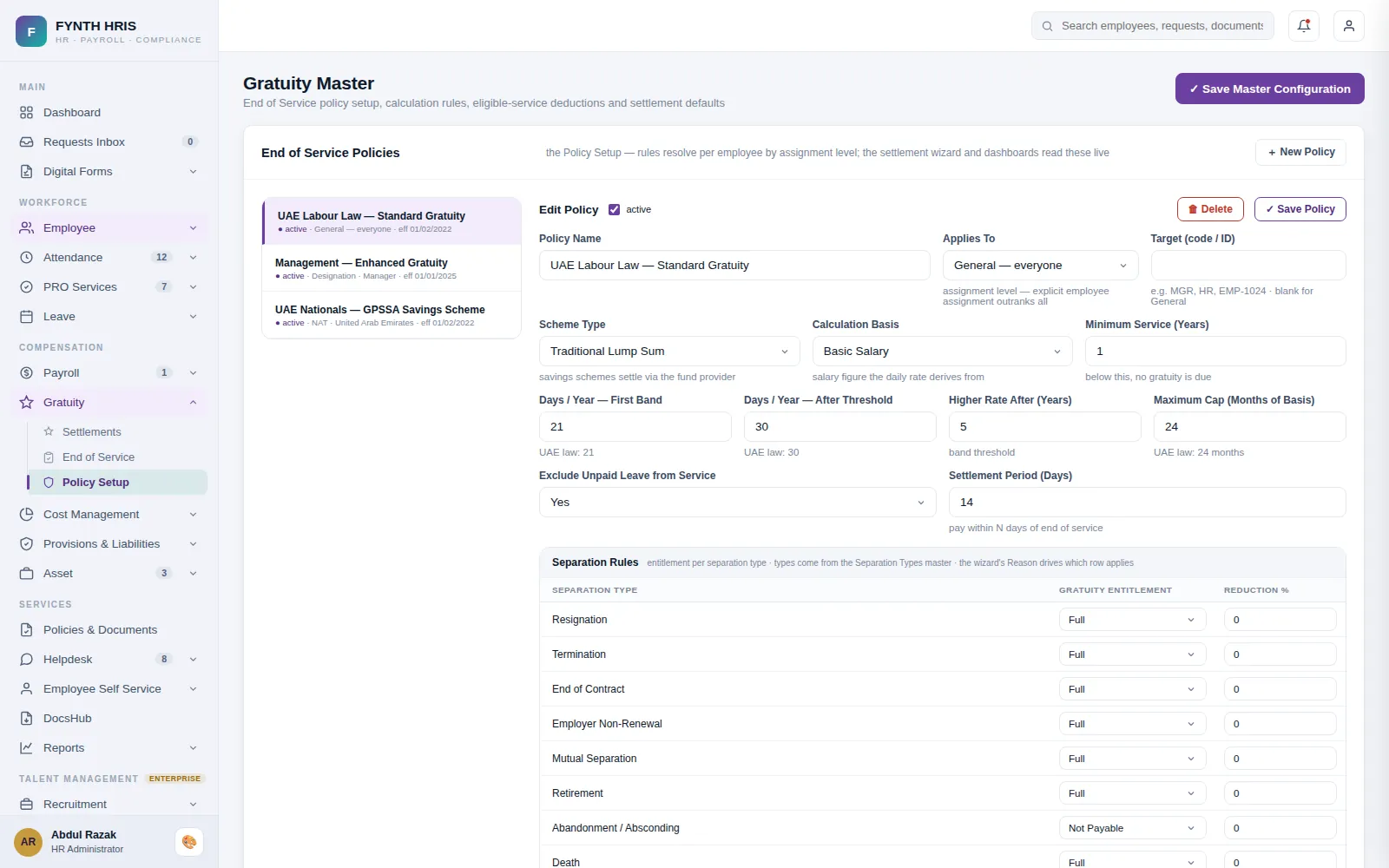The width and height of the screenshot is (1389, 868).
Task: Delete the current policy
Action: 1210,209
